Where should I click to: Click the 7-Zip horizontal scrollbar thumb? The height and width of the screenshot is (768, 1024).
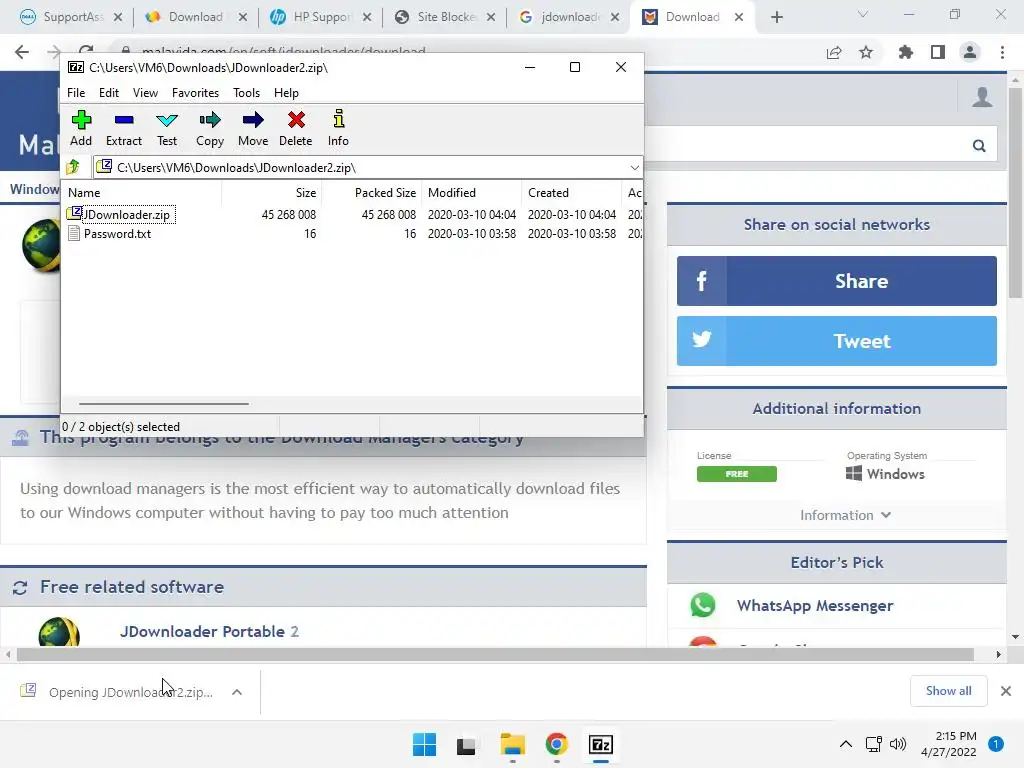click(163, 404)
